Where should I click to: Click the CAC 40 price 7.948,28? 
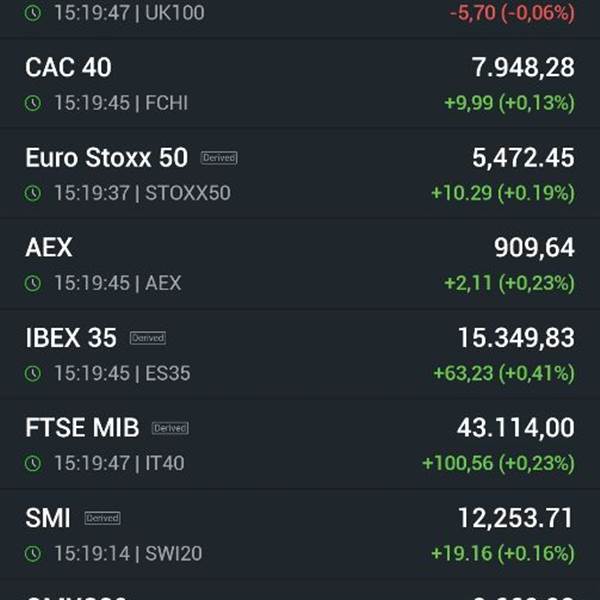(523, 67)
